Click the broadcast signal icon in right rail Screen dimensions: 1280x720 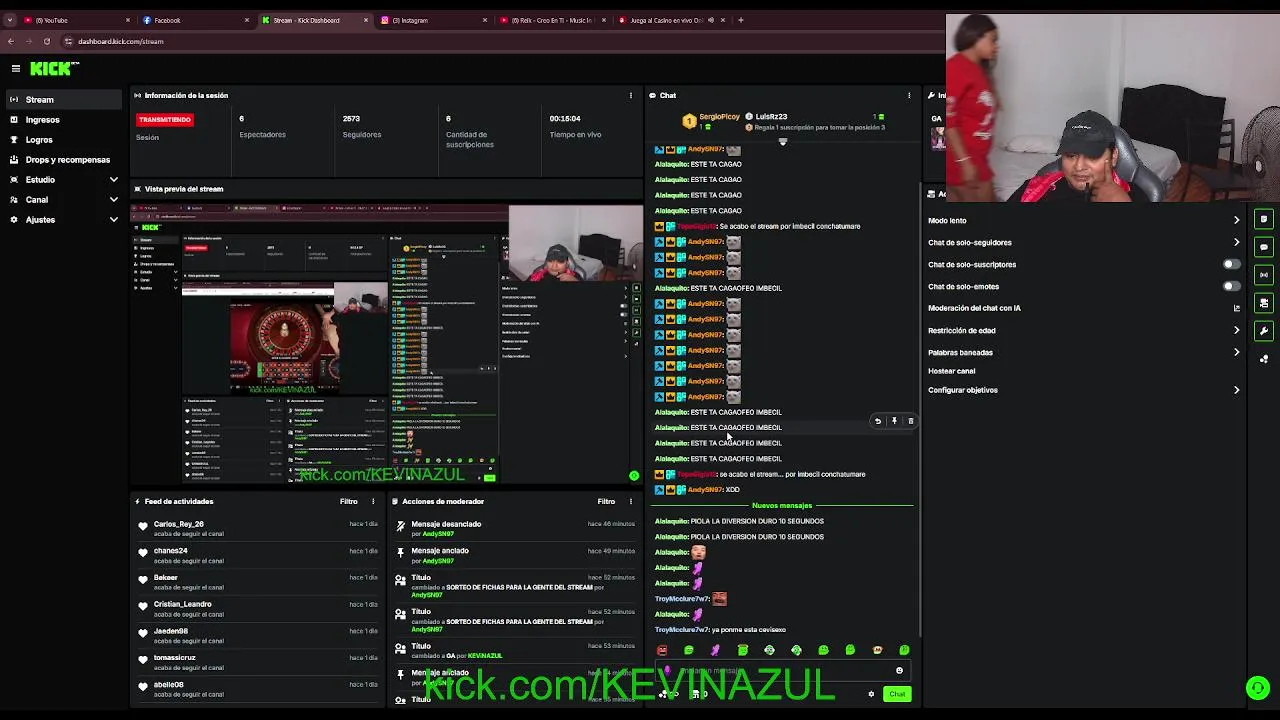[1264, 275]
